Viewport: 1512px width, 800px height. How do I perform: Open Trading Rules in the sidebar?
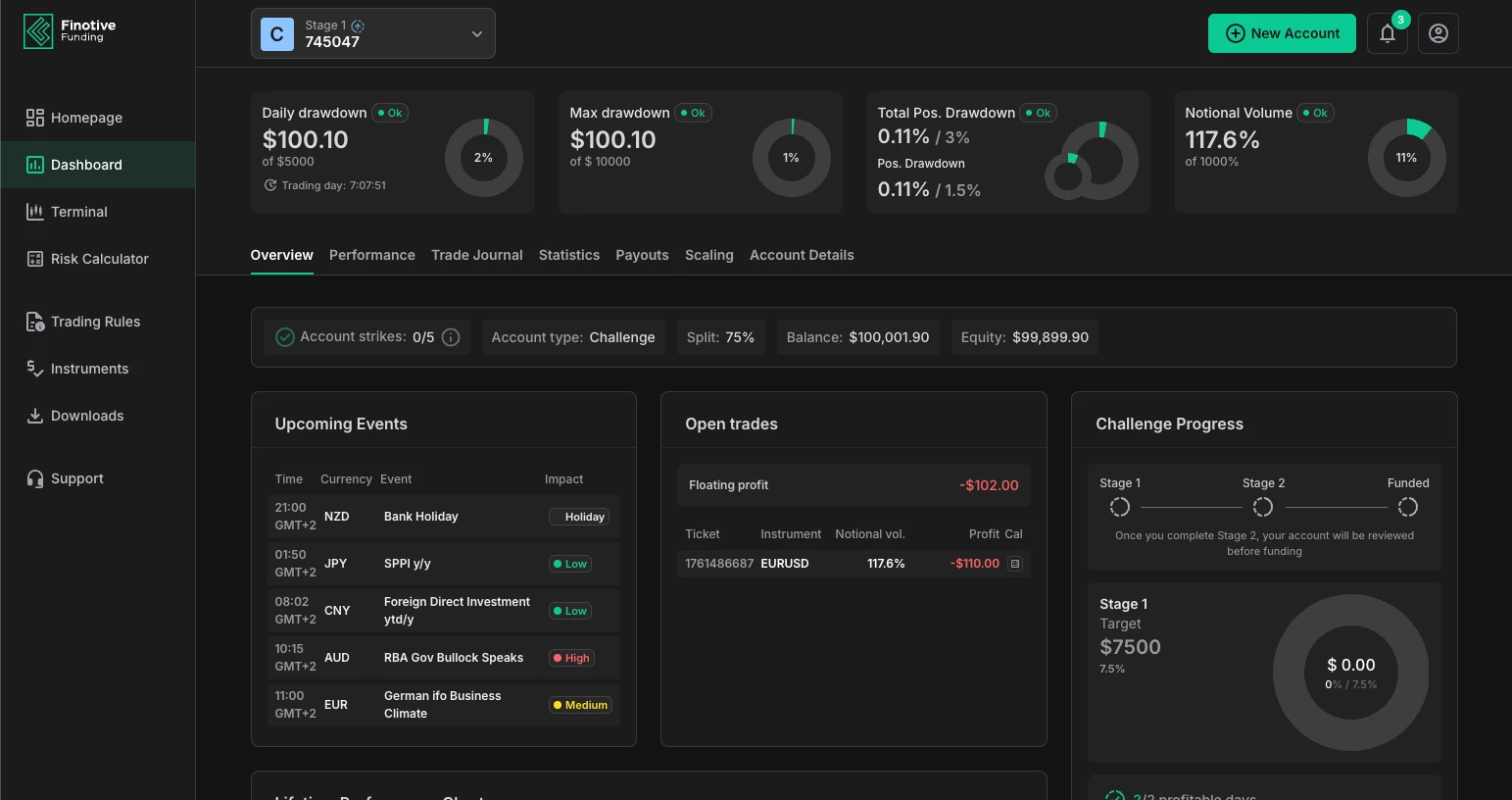point(95,322)
